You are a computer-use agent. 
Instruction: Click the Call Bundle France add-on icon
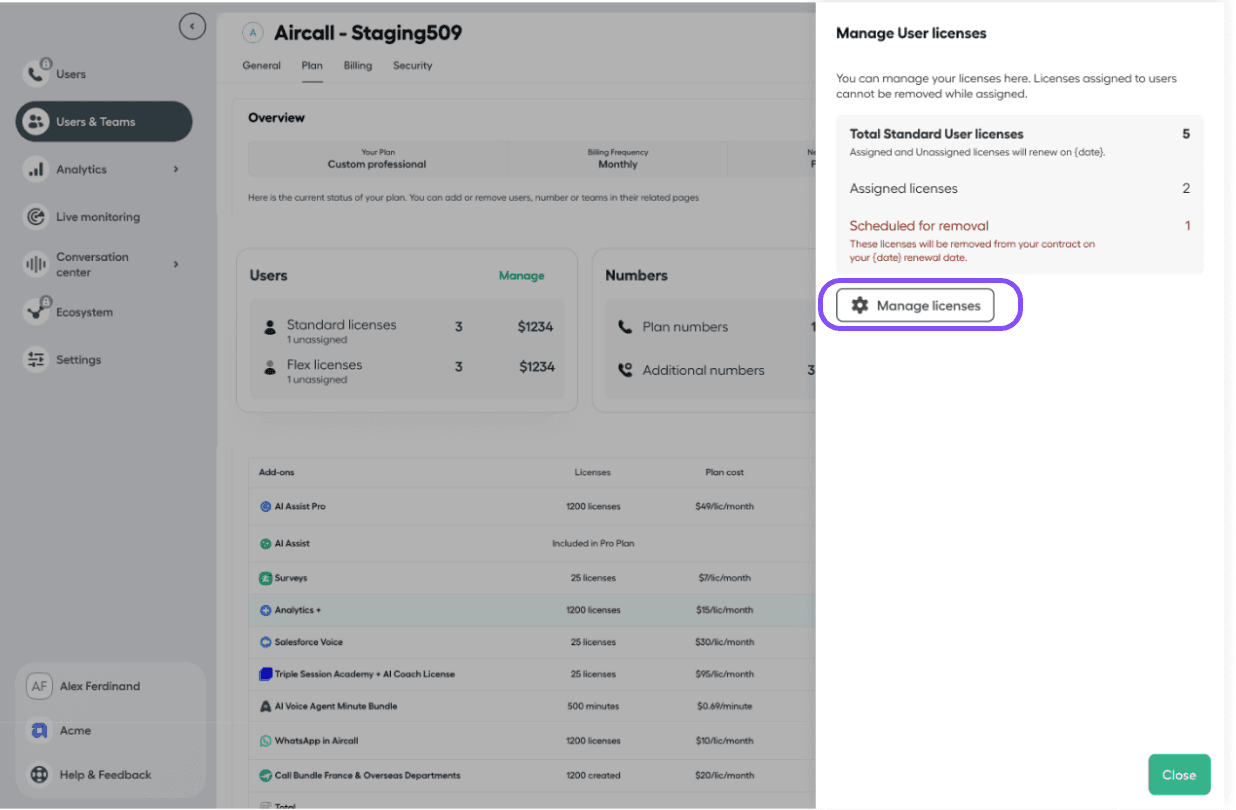[x=266, y=776]
